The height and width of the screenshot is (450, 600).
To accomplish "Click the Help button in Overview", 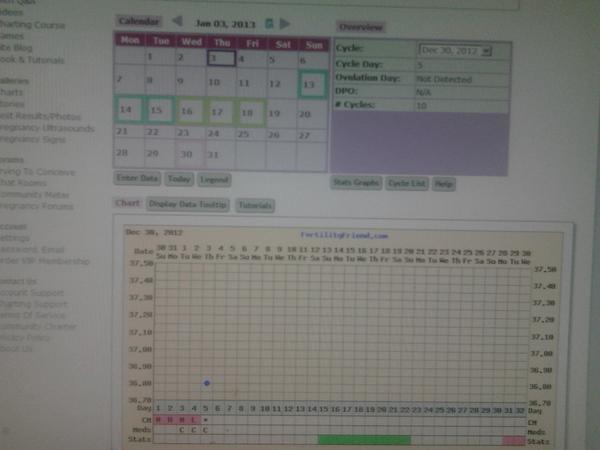I will [444, 183].
